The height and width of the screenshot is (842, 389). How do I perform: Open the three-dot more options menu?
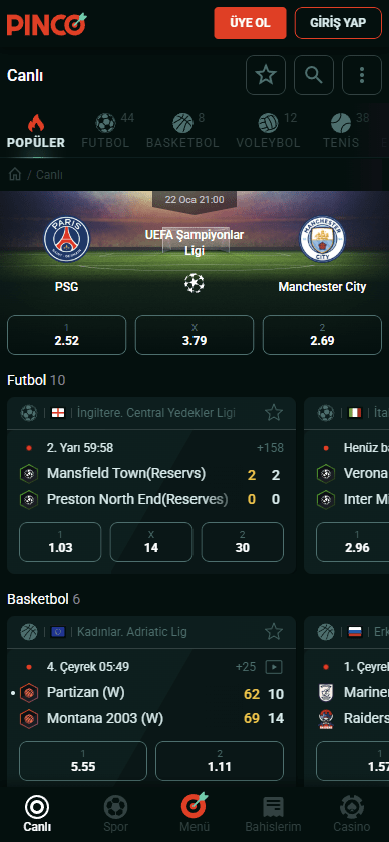(x=362, y=75)
